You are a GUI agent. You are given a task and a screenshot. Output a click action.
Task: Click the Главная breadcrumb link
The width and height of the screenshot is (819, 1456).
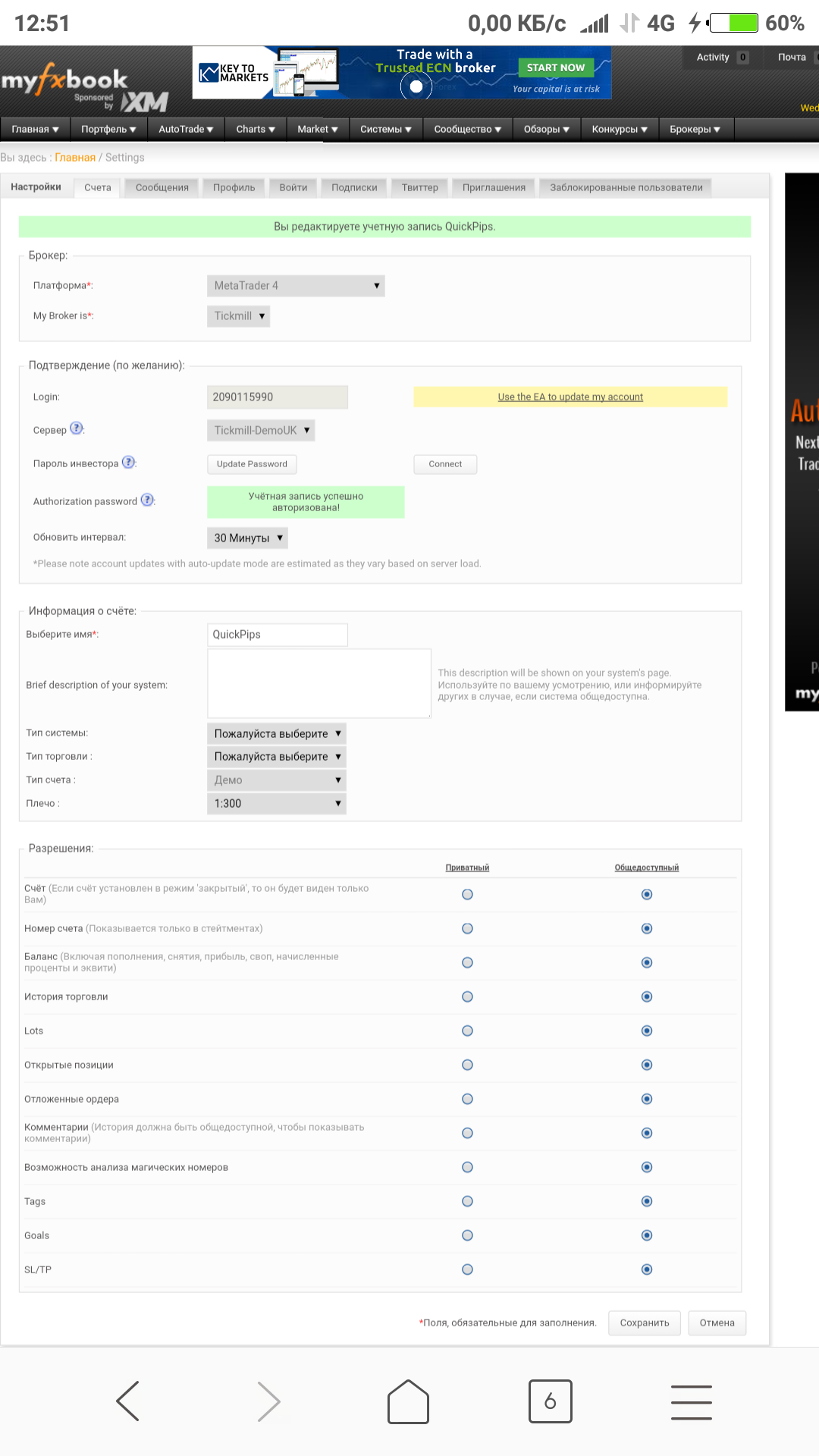click(75, 158)
